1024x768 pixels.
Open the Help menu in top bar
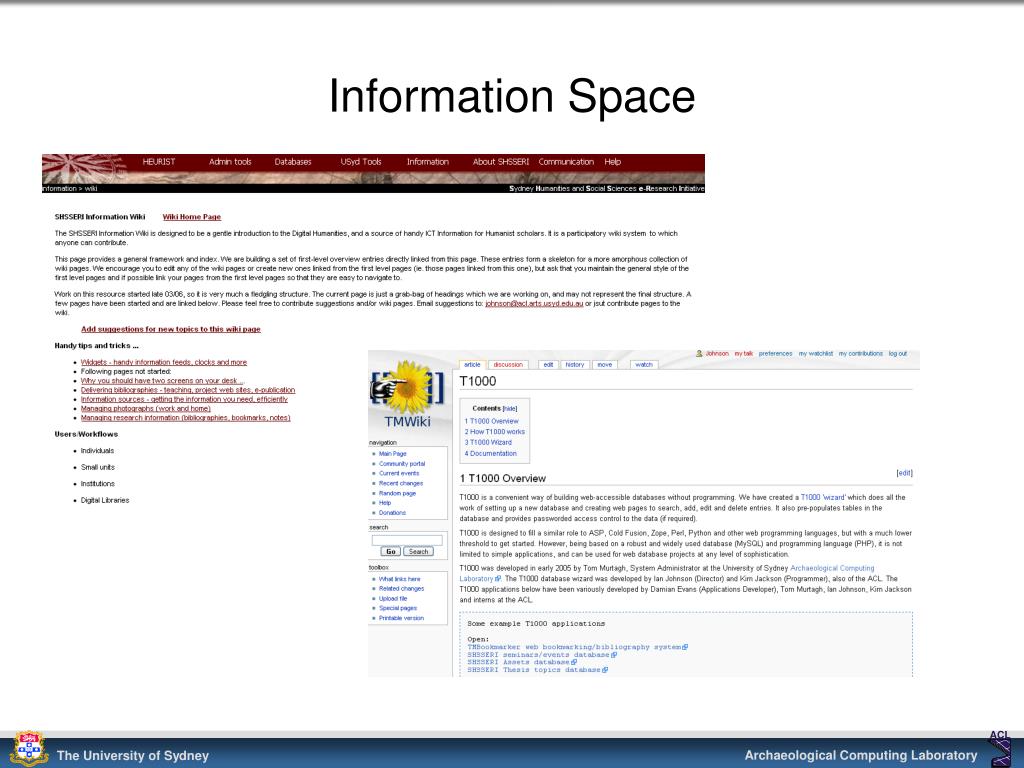click(613, 162)
